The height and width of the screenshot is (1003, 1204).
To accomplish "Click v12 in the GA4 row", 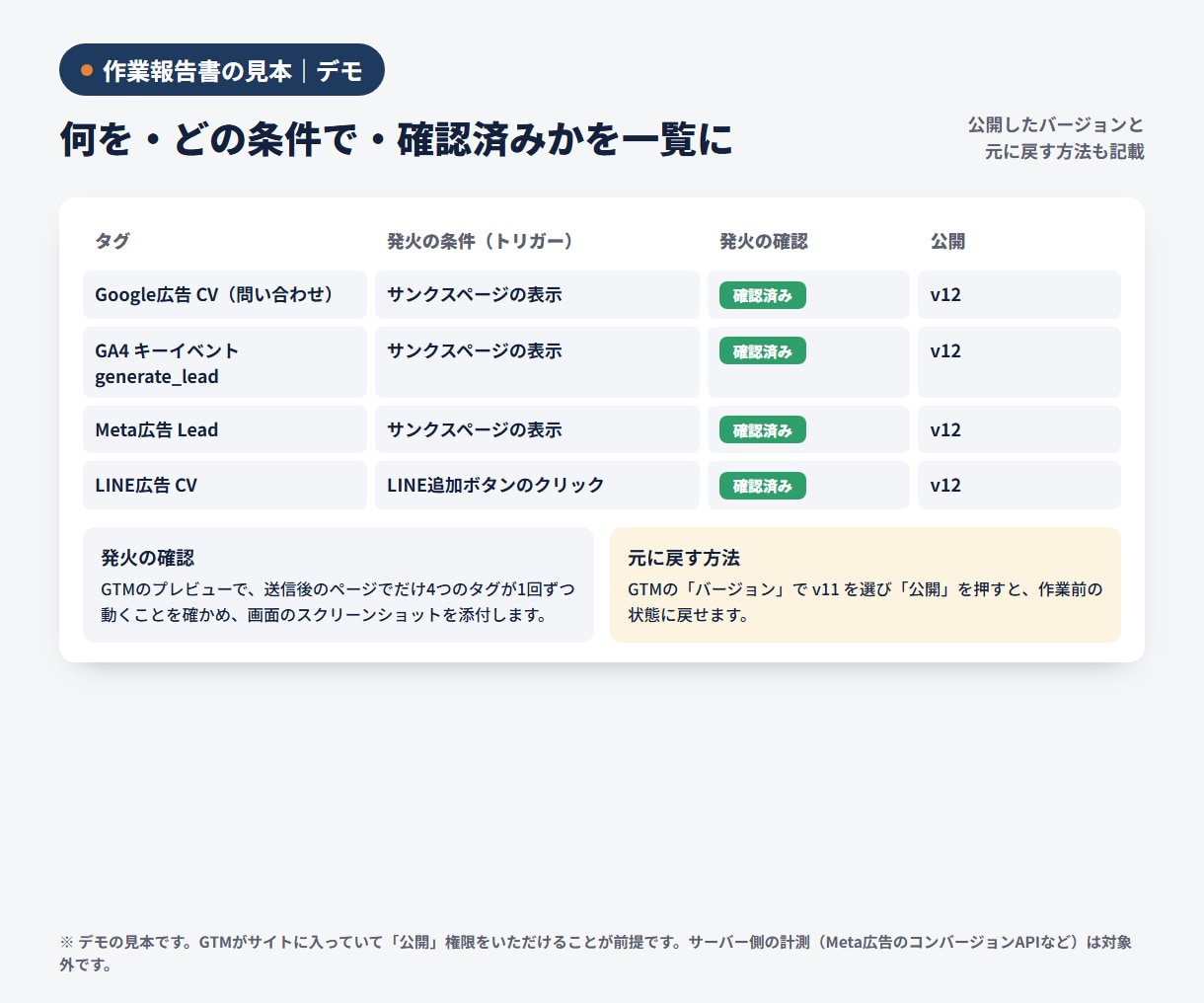I will click(x=945, y=350).
